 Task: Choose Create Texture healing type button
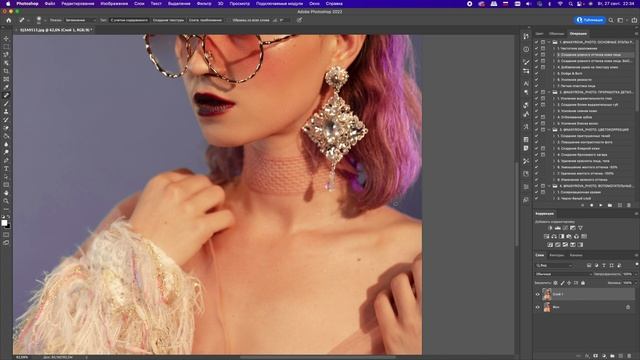[x=168, y=20]
